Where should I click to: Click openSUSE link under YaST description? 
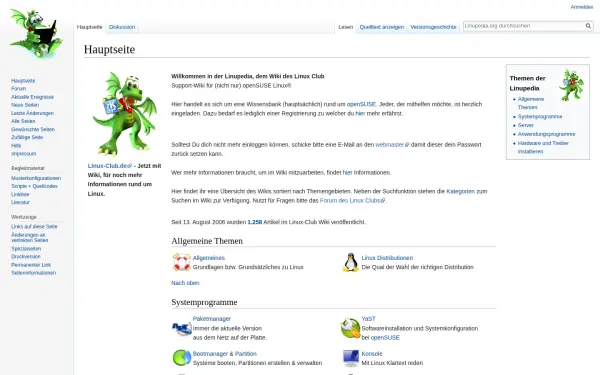[x=385, y=338]
